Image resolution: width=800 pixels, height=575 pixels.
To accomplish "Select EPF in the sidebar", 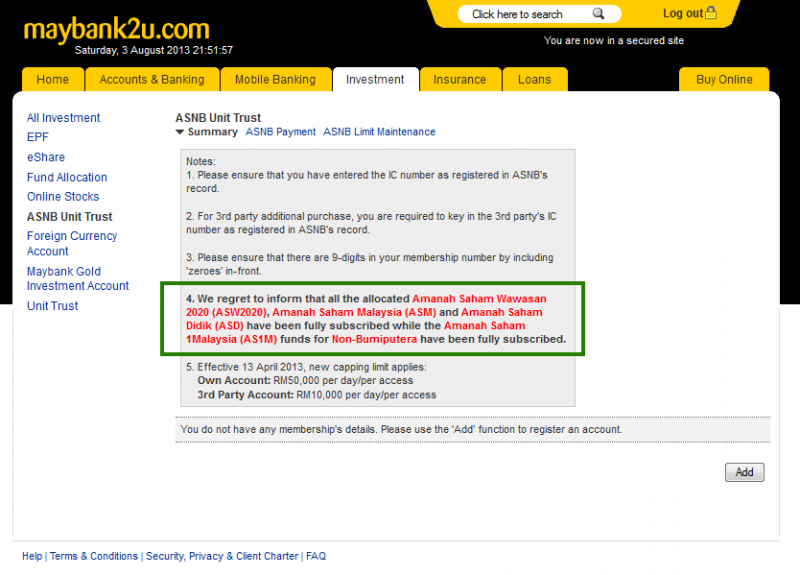I will tap(38, 138).
